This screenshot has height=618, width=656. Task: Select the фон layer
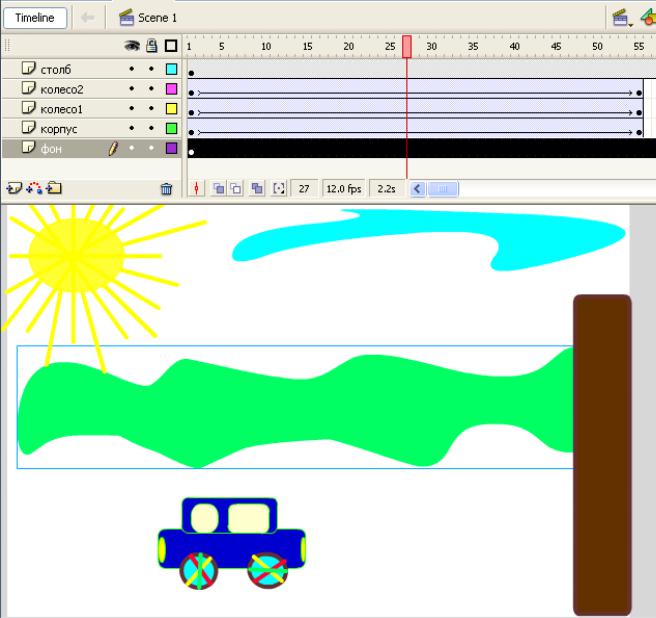pos(51,149)
